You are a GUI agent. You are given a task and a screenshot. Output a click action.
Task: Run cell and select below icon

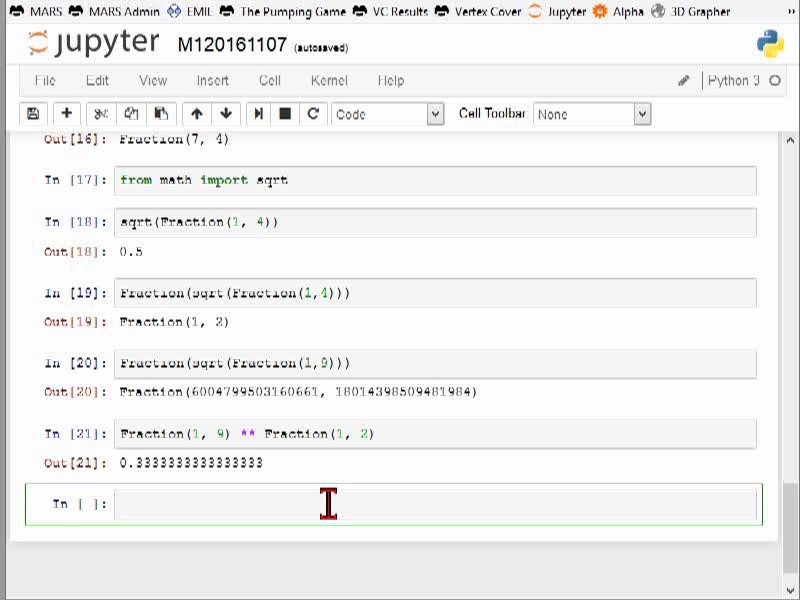[259, 114]
